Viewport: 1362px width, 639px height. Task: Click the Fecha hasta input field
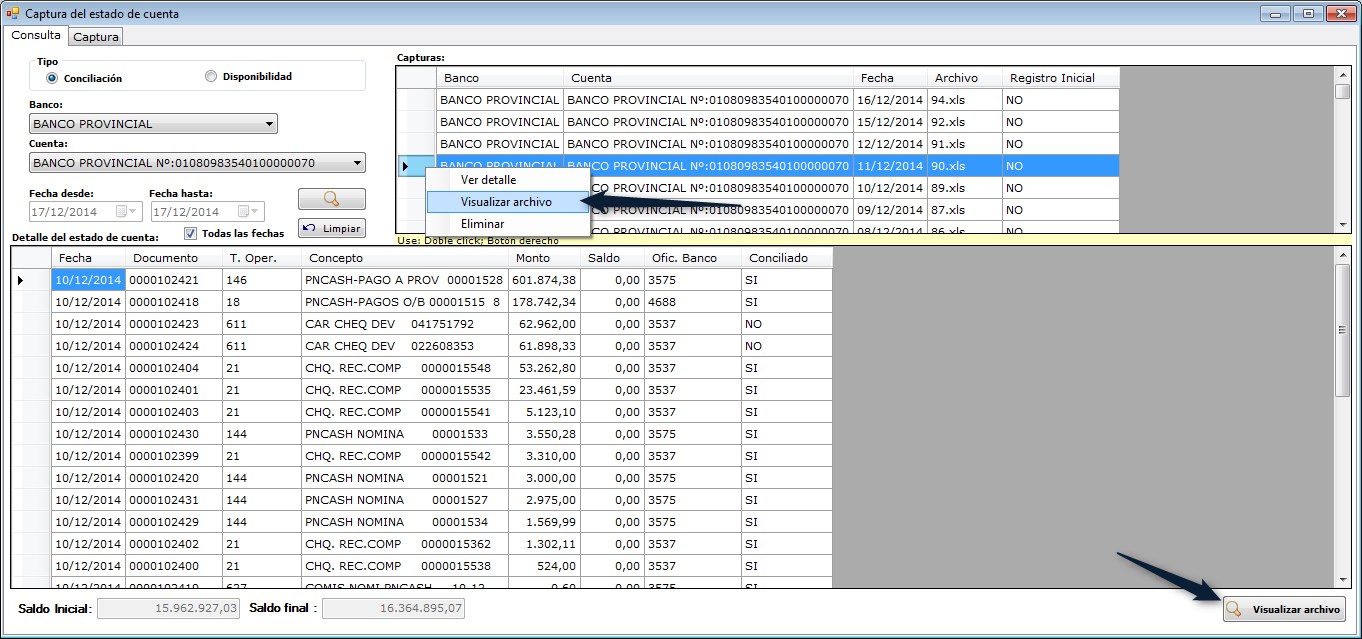click(x=207, y=212)
